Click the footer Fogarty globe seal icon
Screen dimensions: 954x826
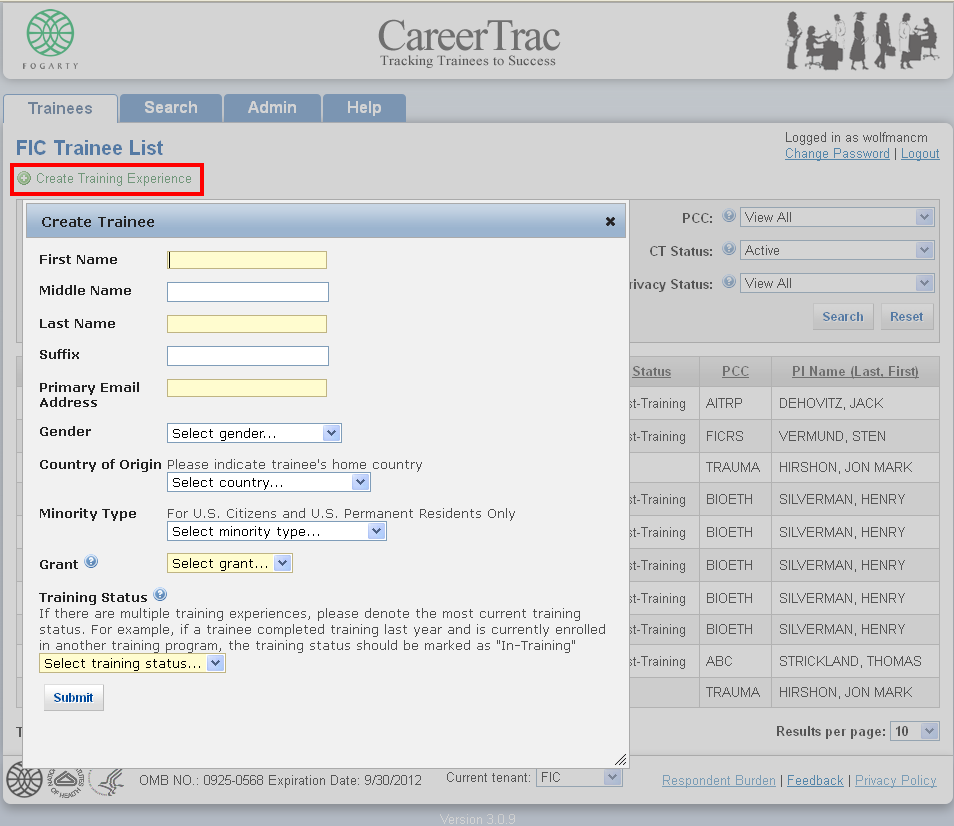pos(24,780)
